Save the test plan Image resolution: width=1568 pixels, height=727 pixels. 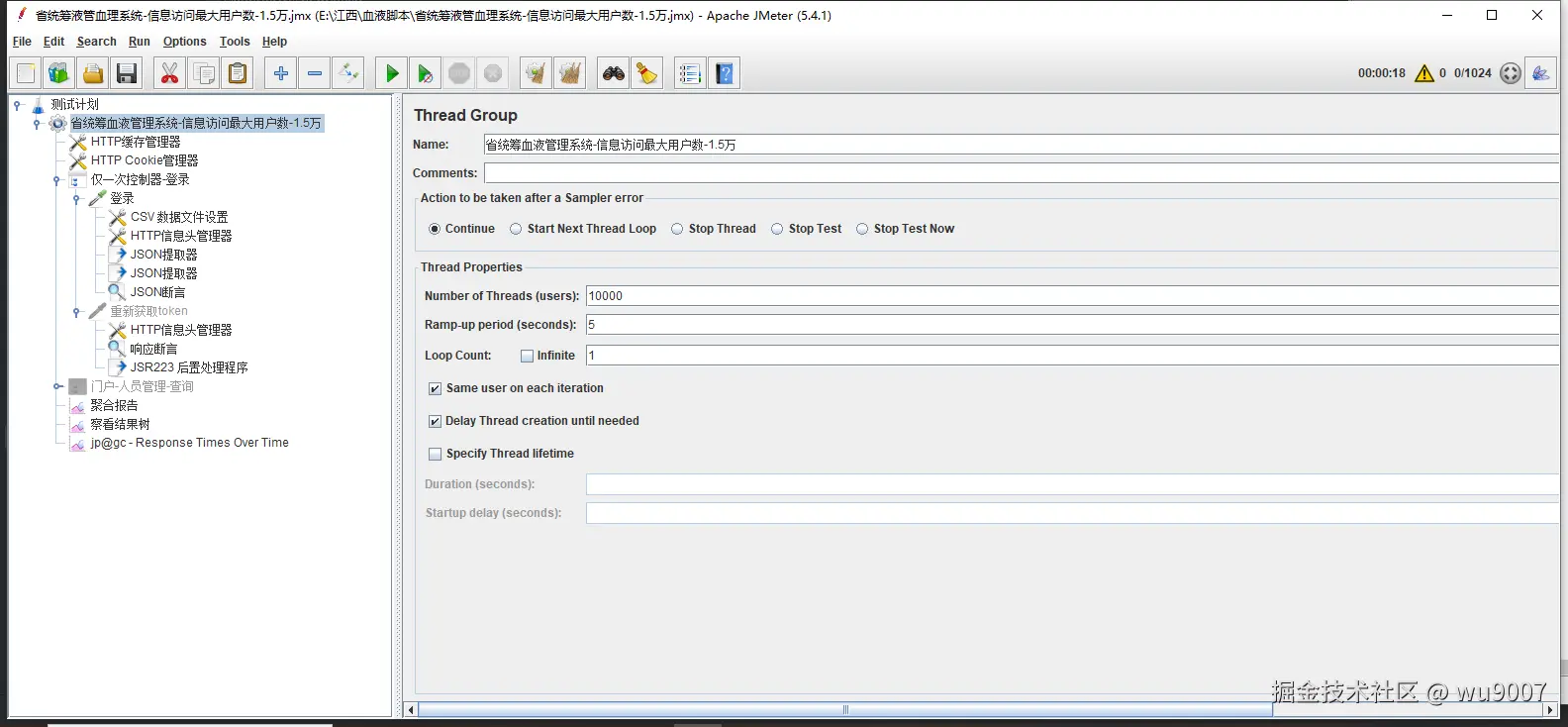point(127,73)
